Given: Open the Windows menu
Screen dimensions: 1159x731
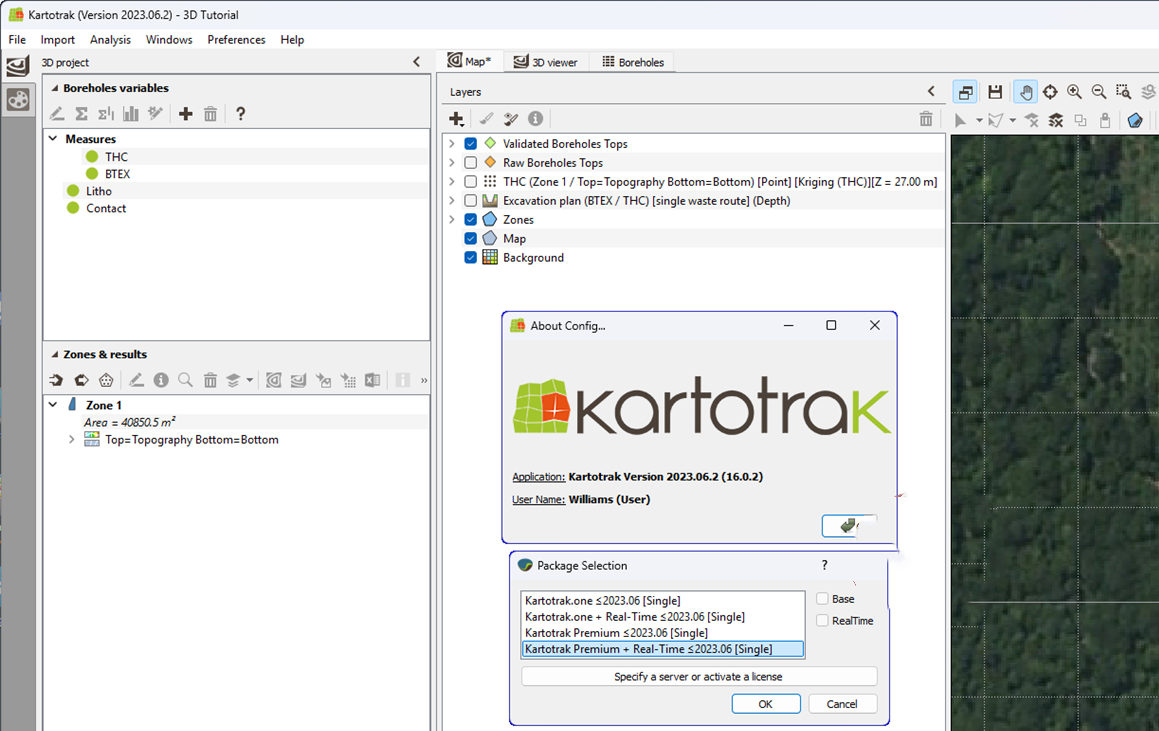Looking at the screenshot, I should (169, 40).
